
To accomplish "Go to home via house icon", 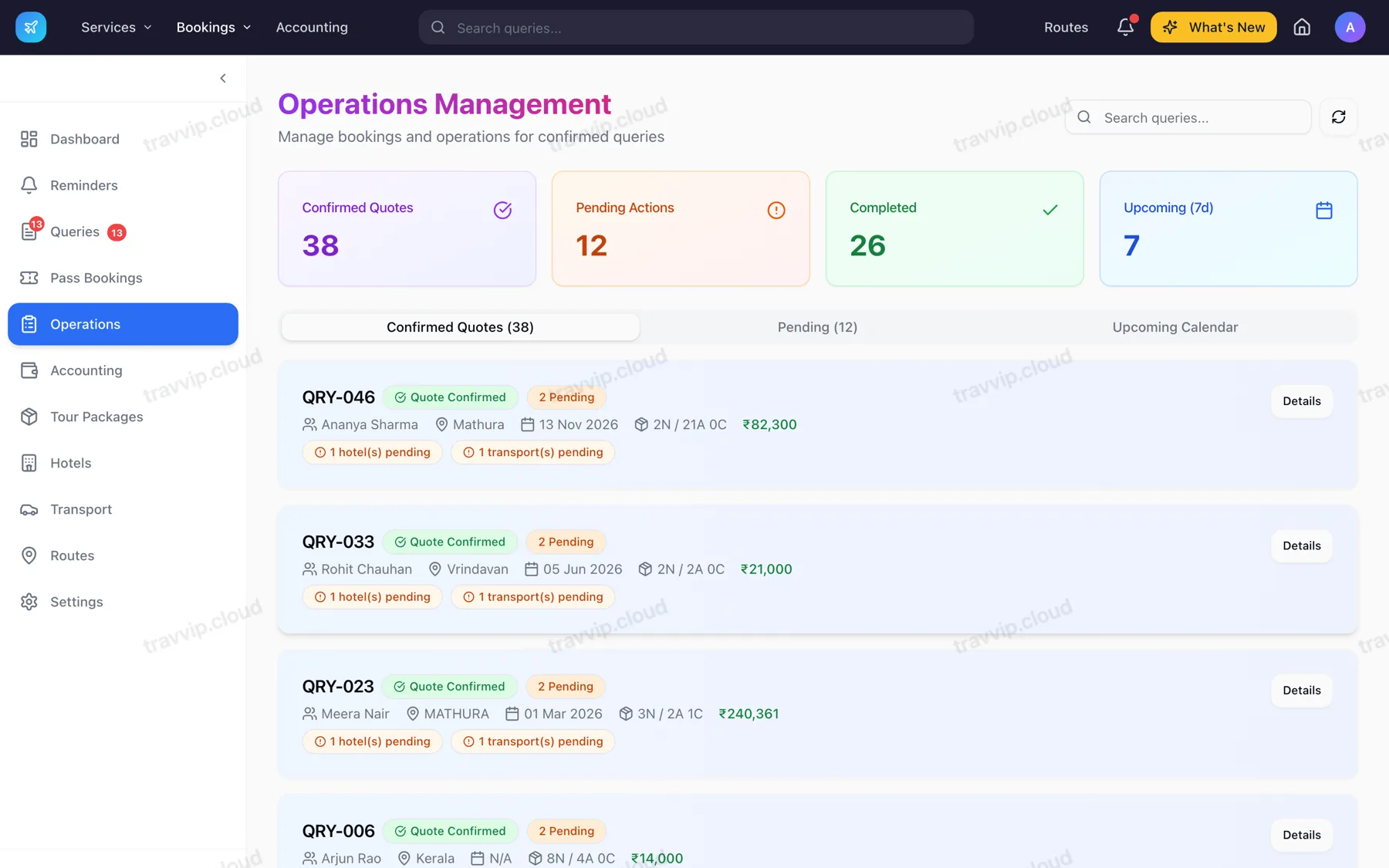I will [x=1302, y=27].
